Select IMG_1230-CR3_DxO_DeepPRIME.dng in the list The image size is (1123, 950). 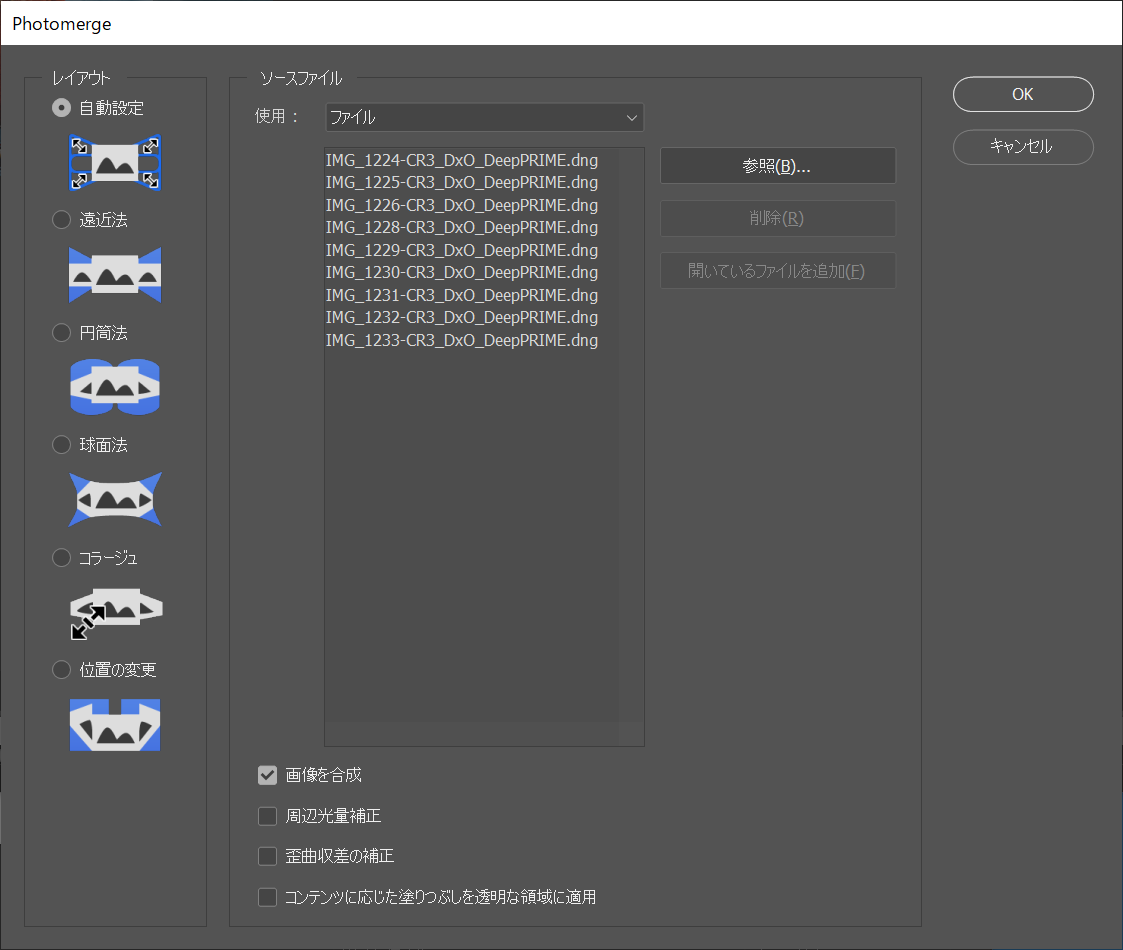pos(462,272)
